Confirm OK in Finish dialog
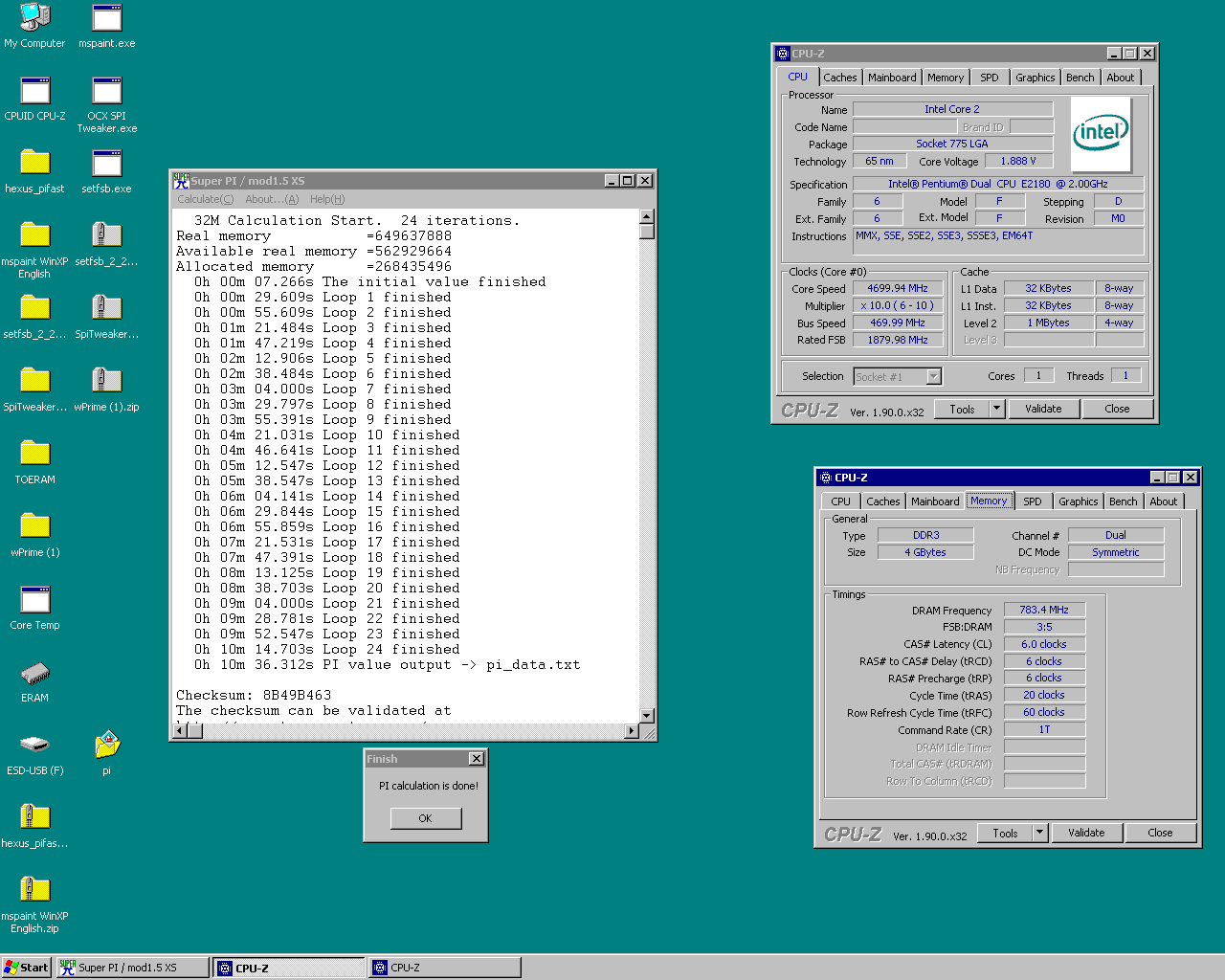 coord(426,818)
